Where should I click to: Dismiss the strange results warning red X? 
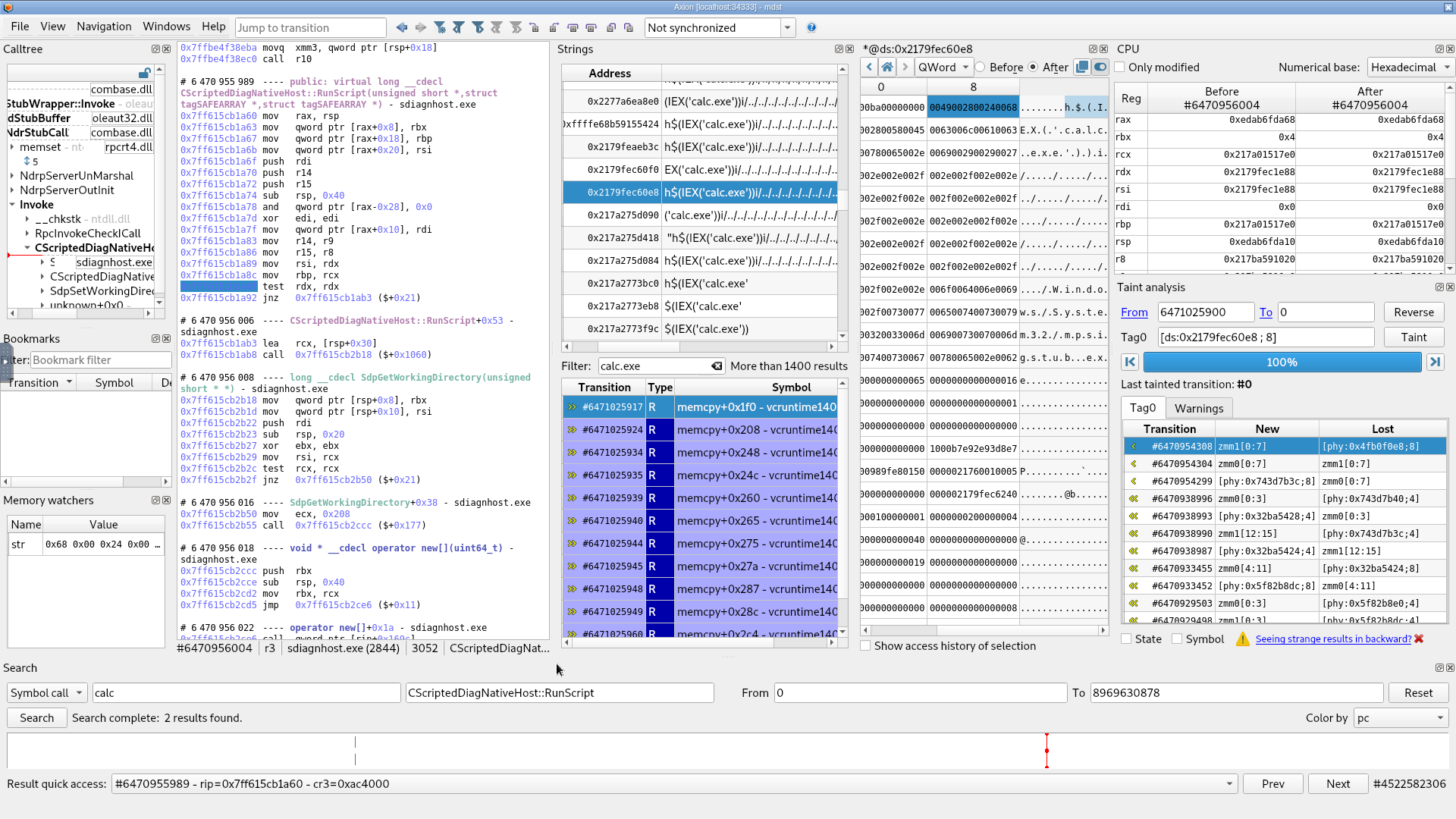coord(1419,639)
